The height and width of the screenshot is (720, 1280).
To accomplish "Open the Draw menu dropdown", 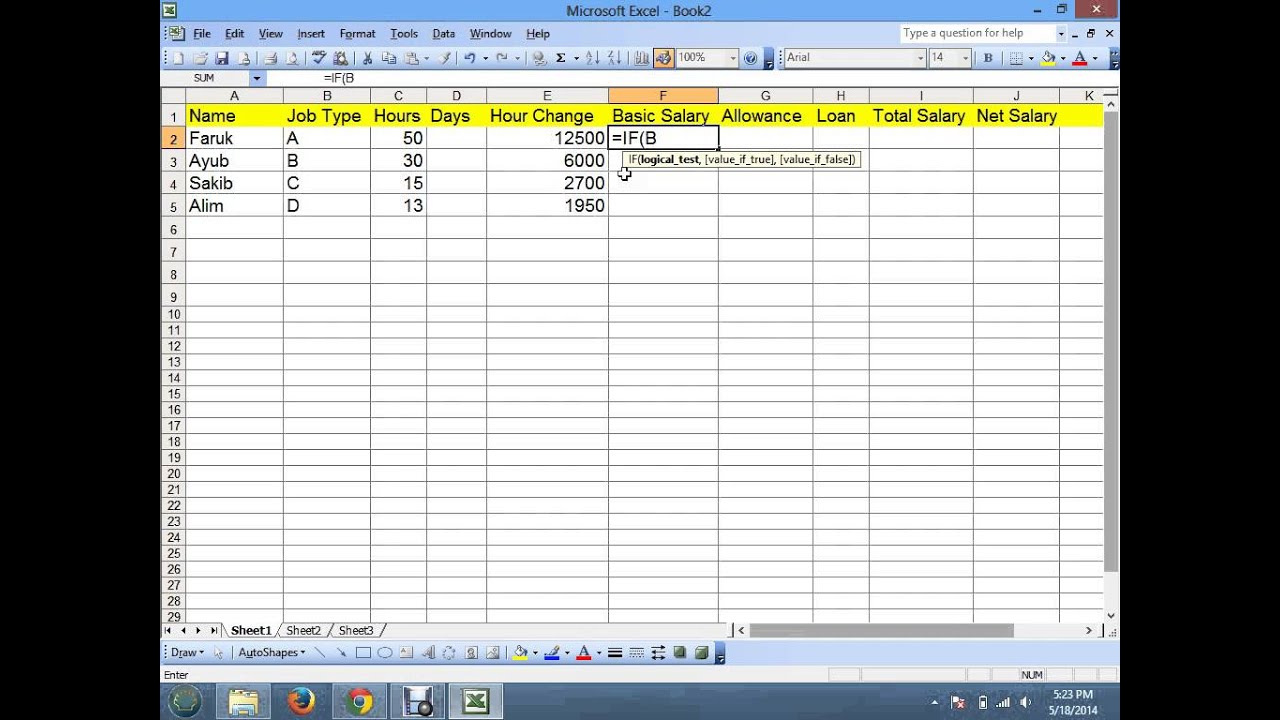I will (187, 653).
